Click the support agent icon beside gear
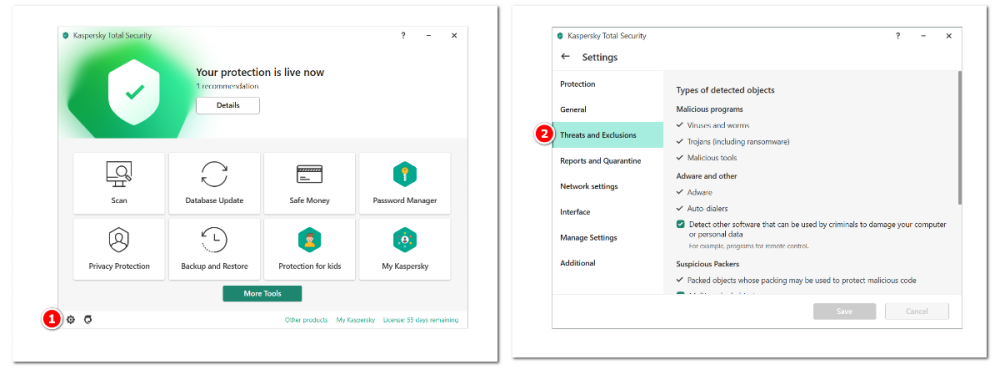This screenshot has width=1000, height=375. coord(88,320)
